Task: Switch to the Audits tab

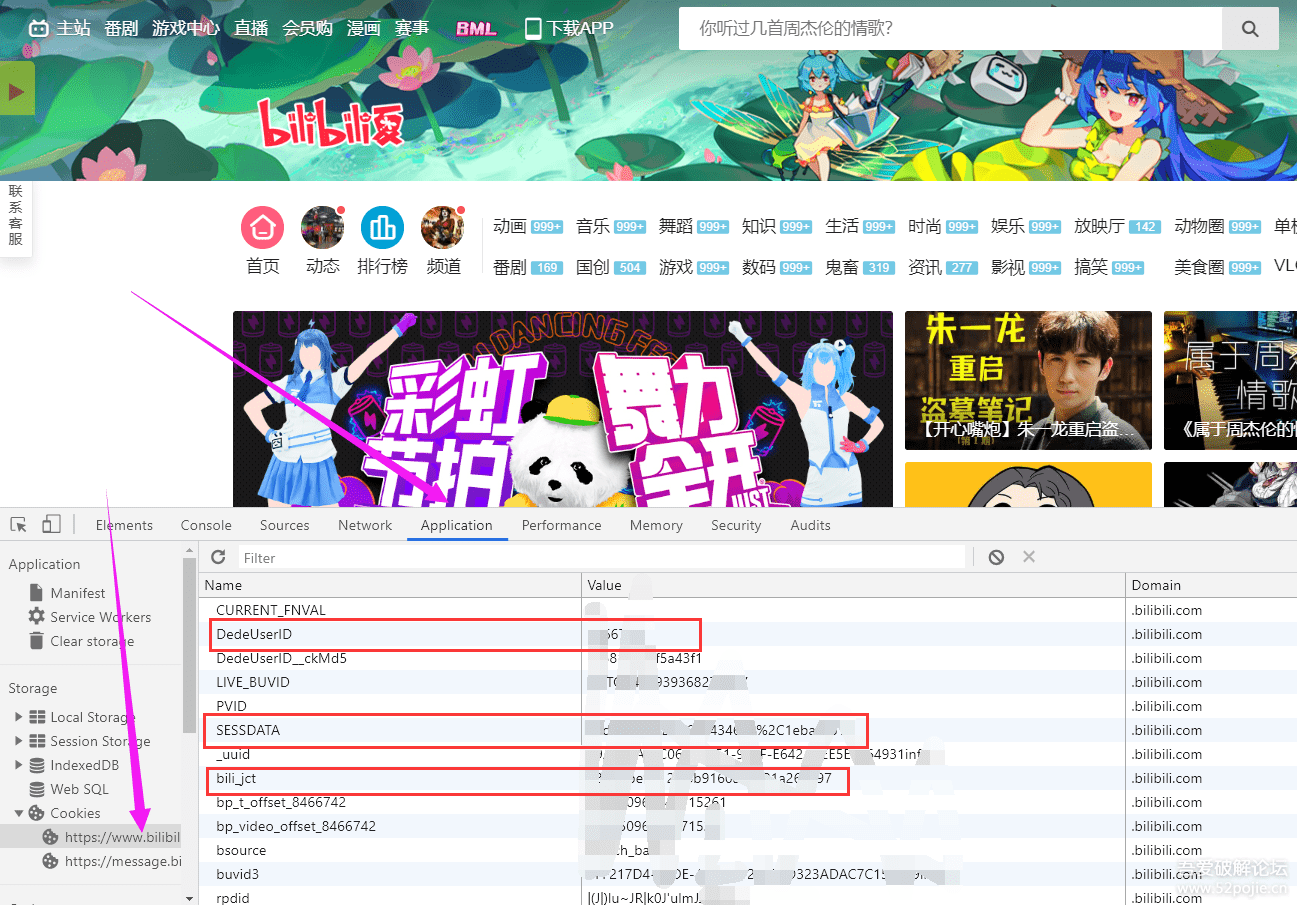Action: point(810,525)
